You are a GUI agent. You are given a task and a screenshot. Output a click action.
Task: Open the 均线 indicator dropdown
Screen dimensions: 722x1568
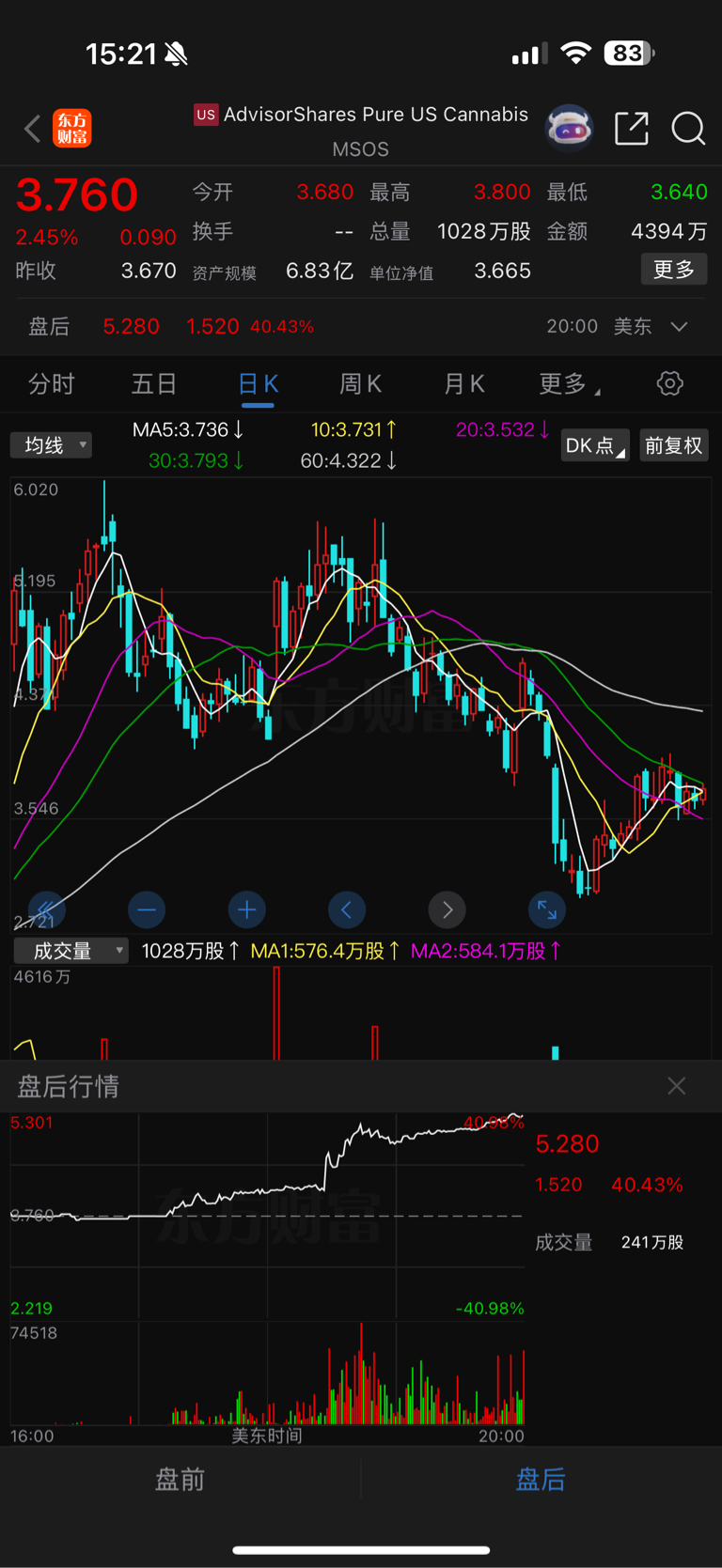pyautogui.click(x=51, y=444)
